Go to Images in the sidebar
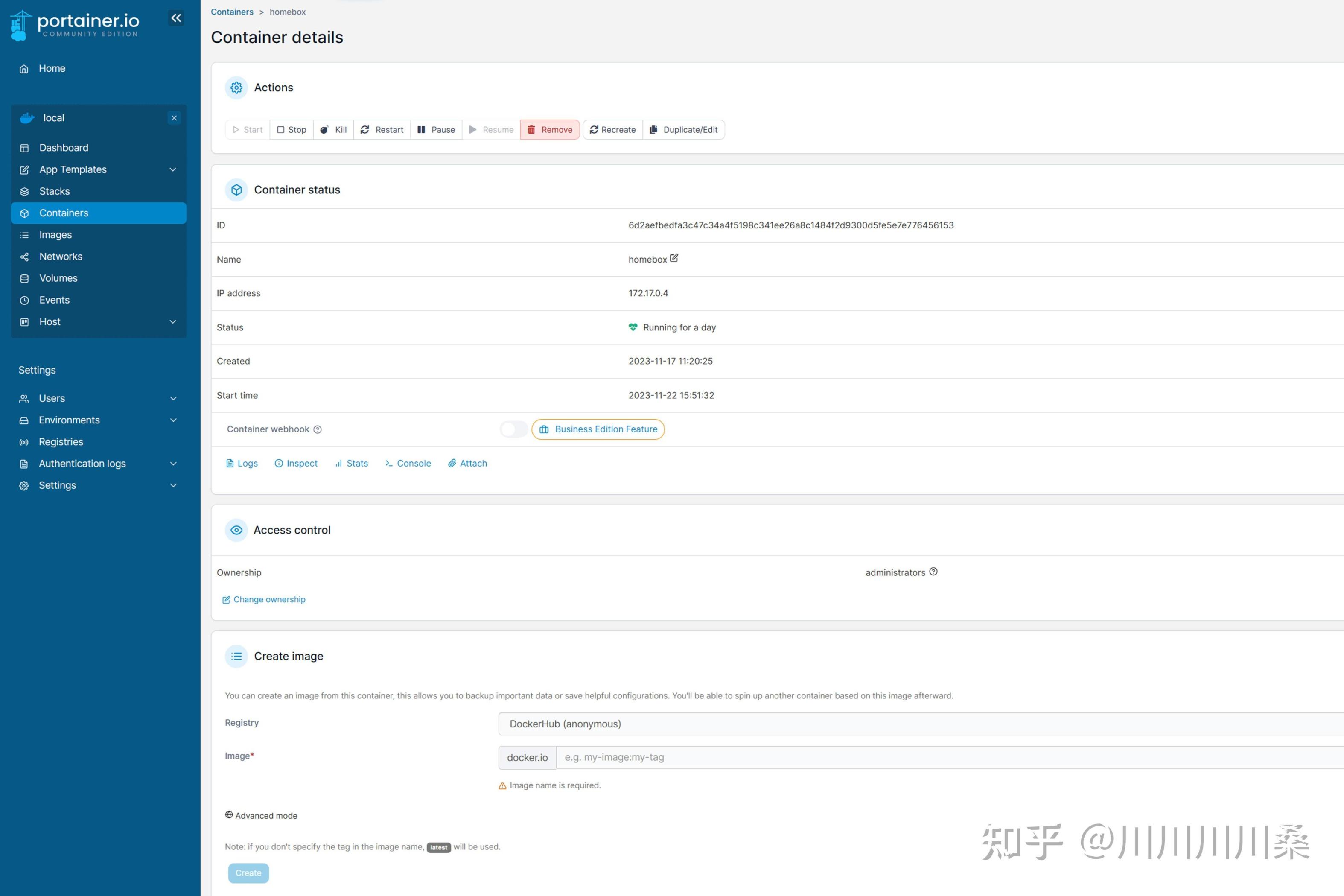This screenshot has height=896, width=1344. point(55,235)
